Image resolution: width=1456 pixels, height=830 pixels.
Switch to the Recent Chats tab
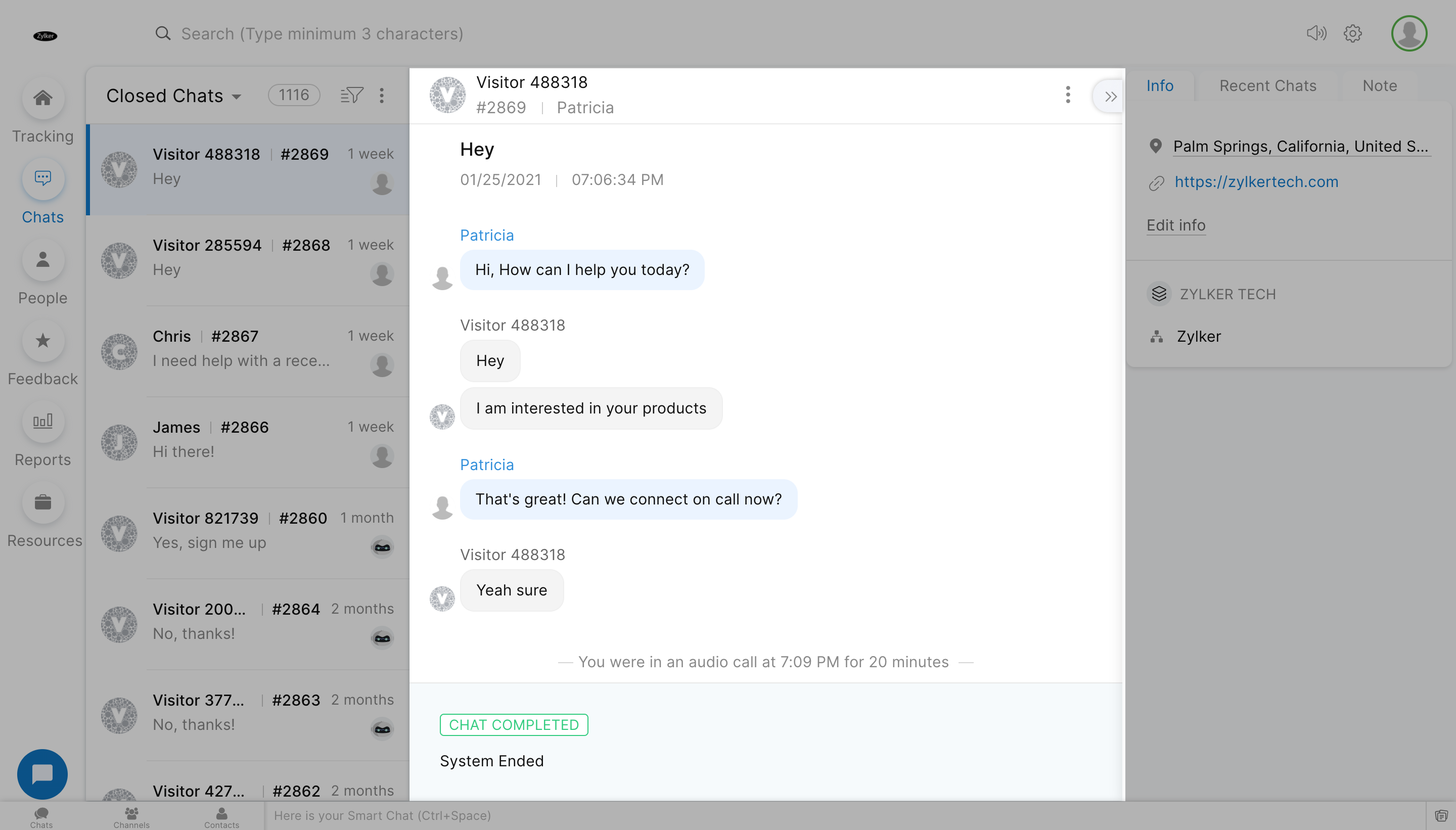(1267, 85)
